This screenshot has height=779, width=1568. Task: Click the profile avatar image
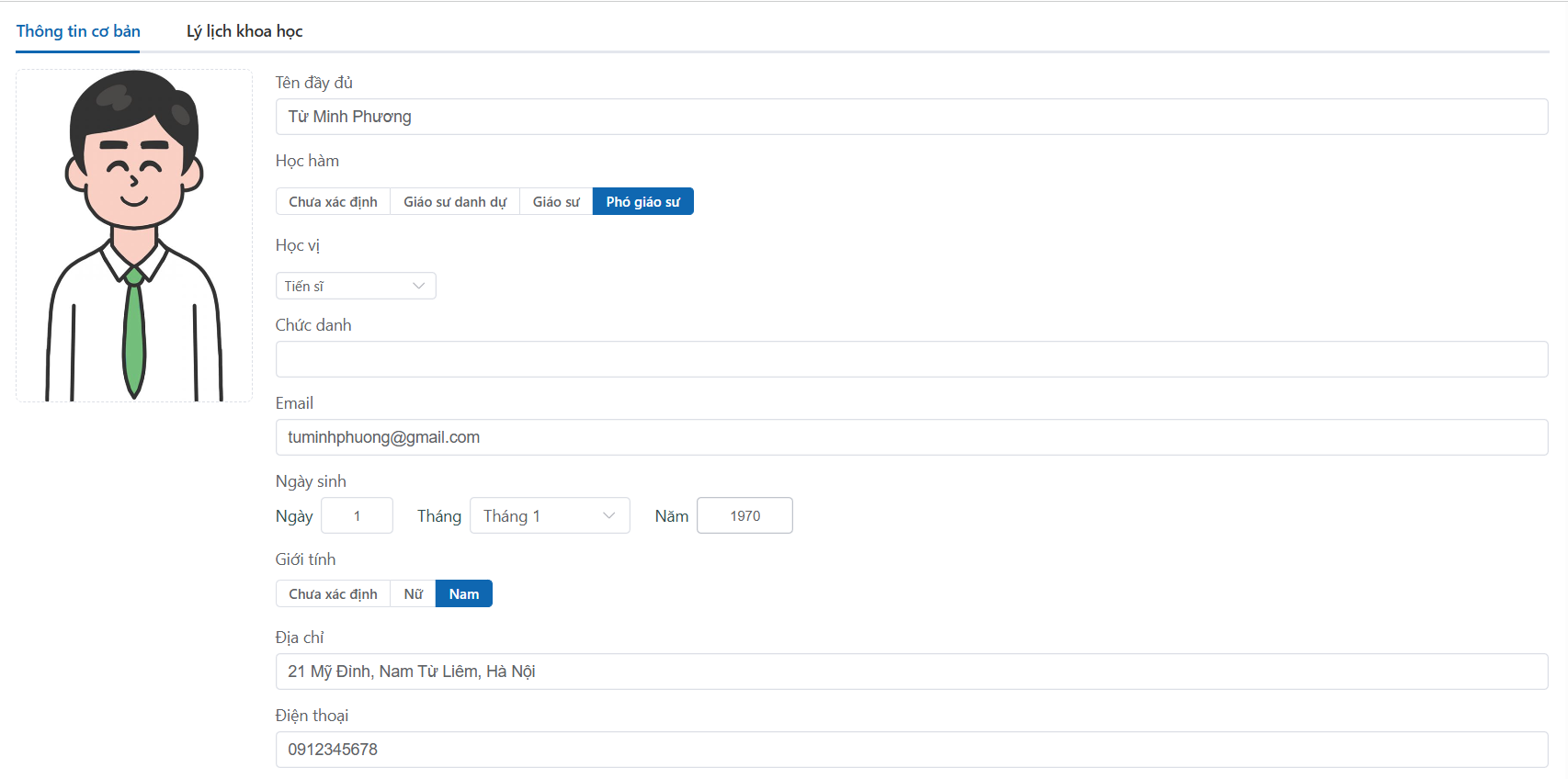(134, 235)
